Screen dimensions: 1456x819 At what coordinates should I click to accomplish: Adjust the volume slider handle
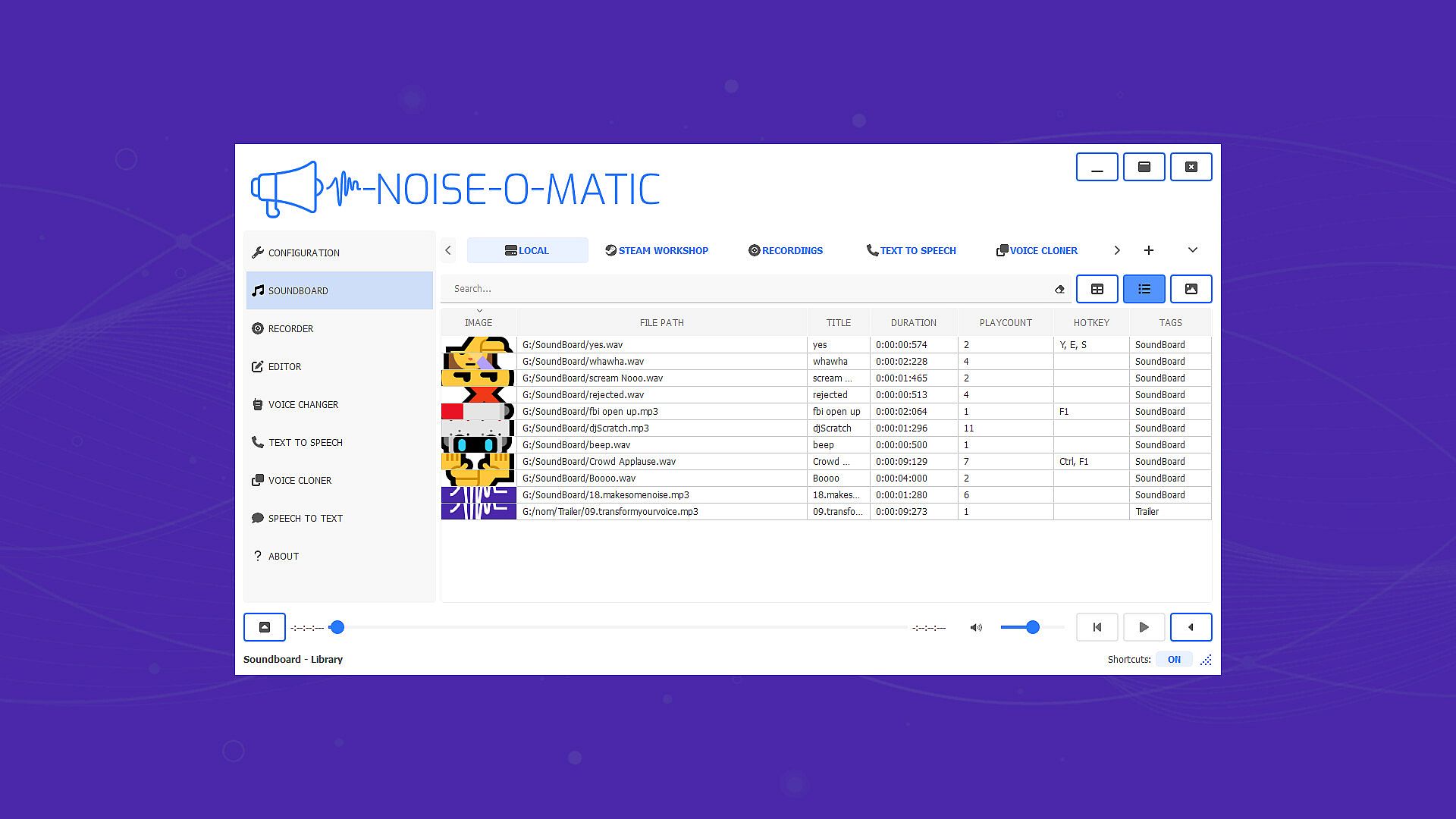(1032, 628)
